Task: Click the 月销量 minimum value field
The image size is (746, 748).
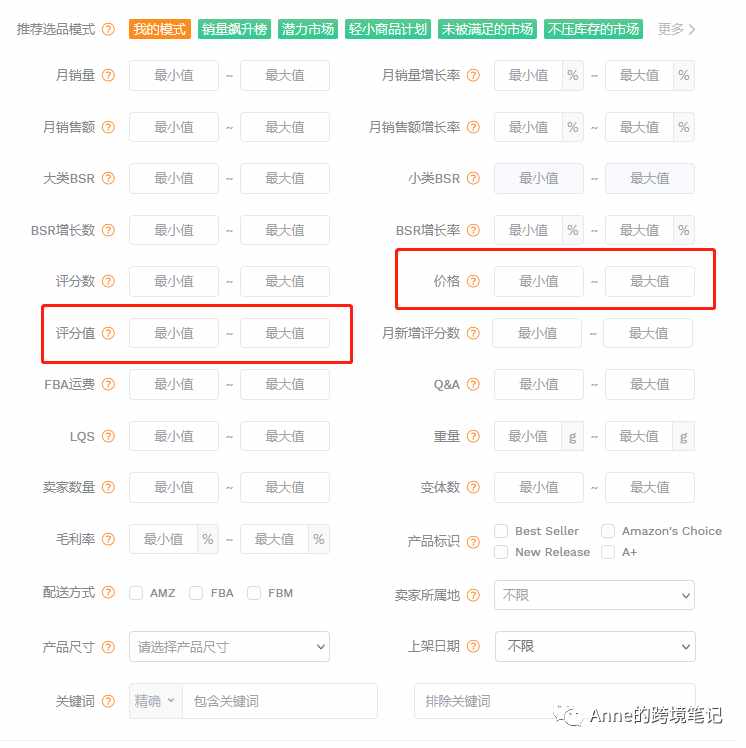Action: tap(174, 75)
